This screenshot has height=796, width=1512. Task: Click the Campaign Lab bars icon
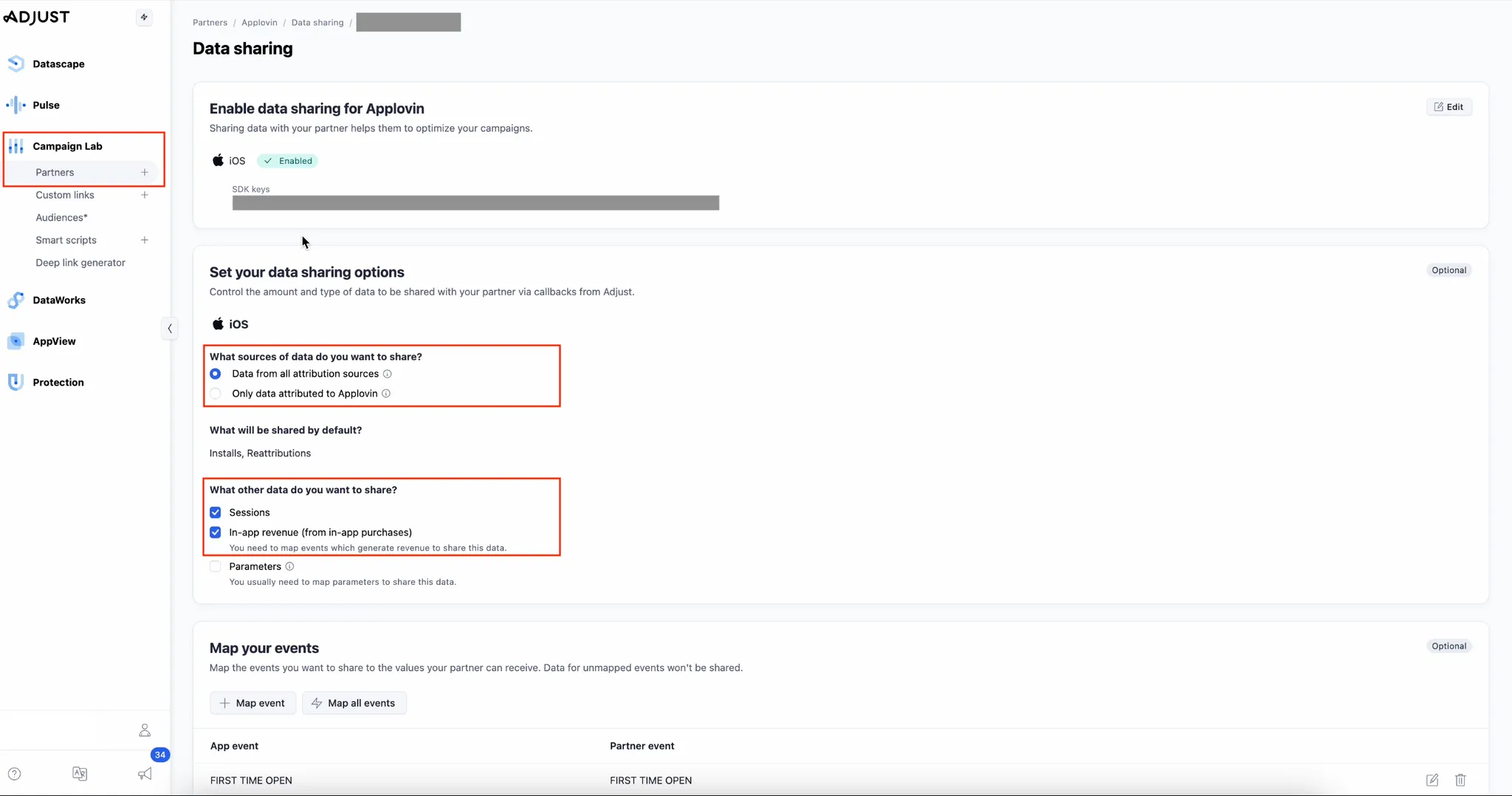click(x=16, y=146)
